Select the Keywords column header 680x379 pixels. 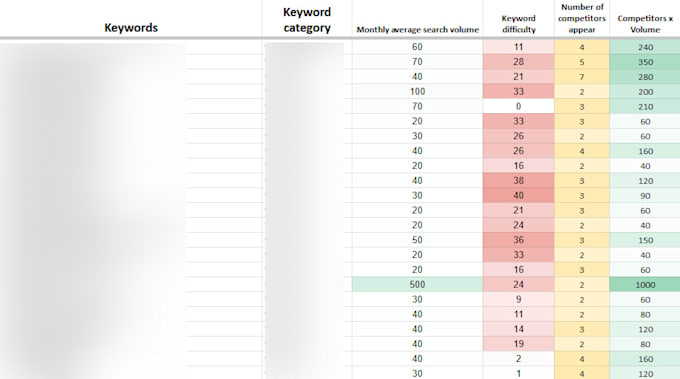[x=131, y=28]
